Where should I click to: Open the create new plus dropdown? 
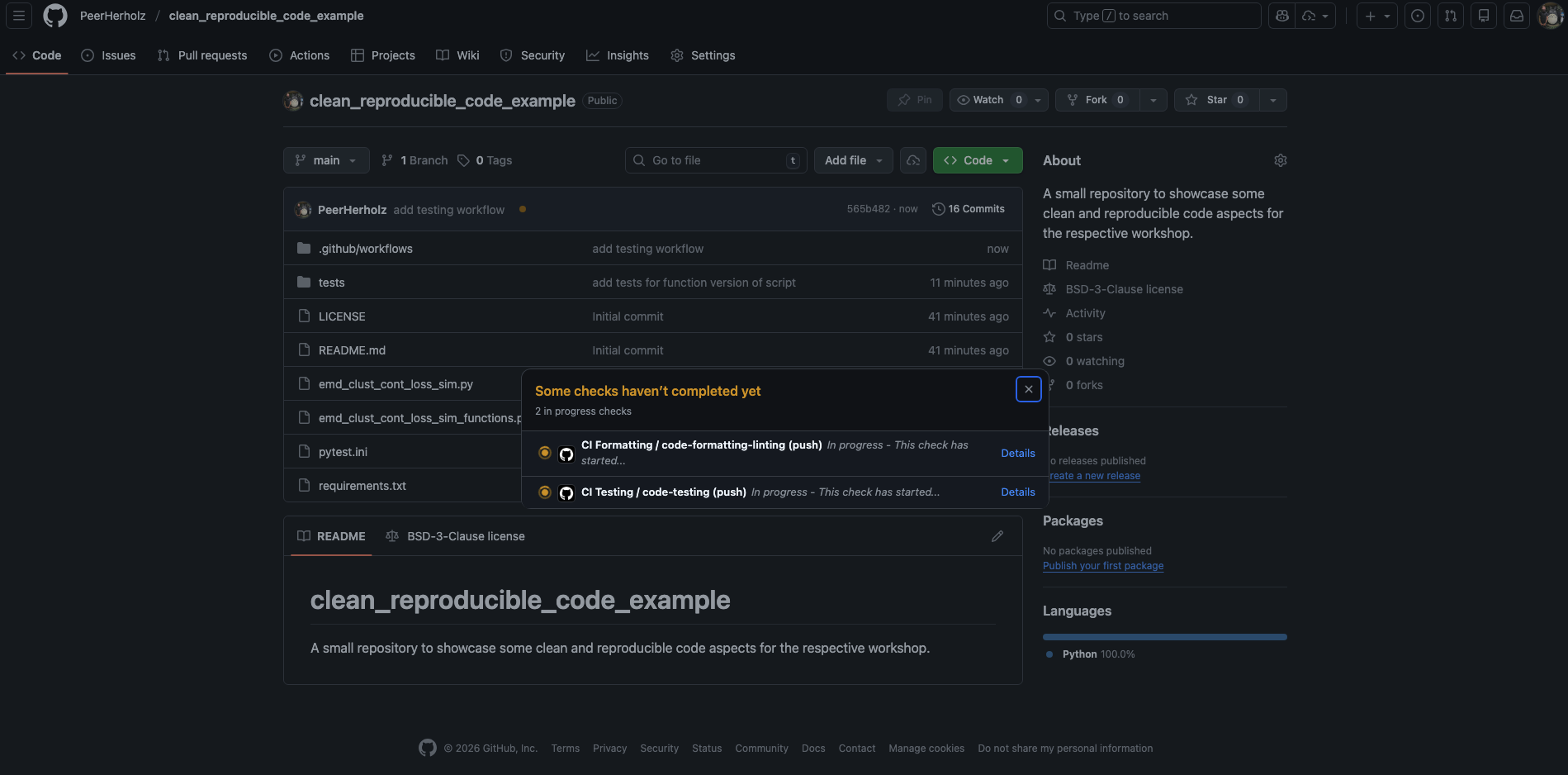pos(1377,16)
